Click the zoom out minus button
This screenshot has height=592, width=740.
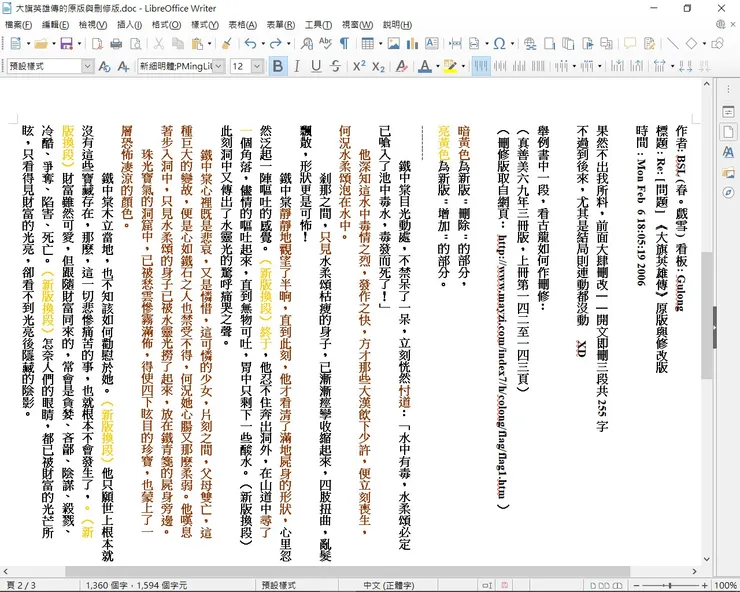point(635,585)
